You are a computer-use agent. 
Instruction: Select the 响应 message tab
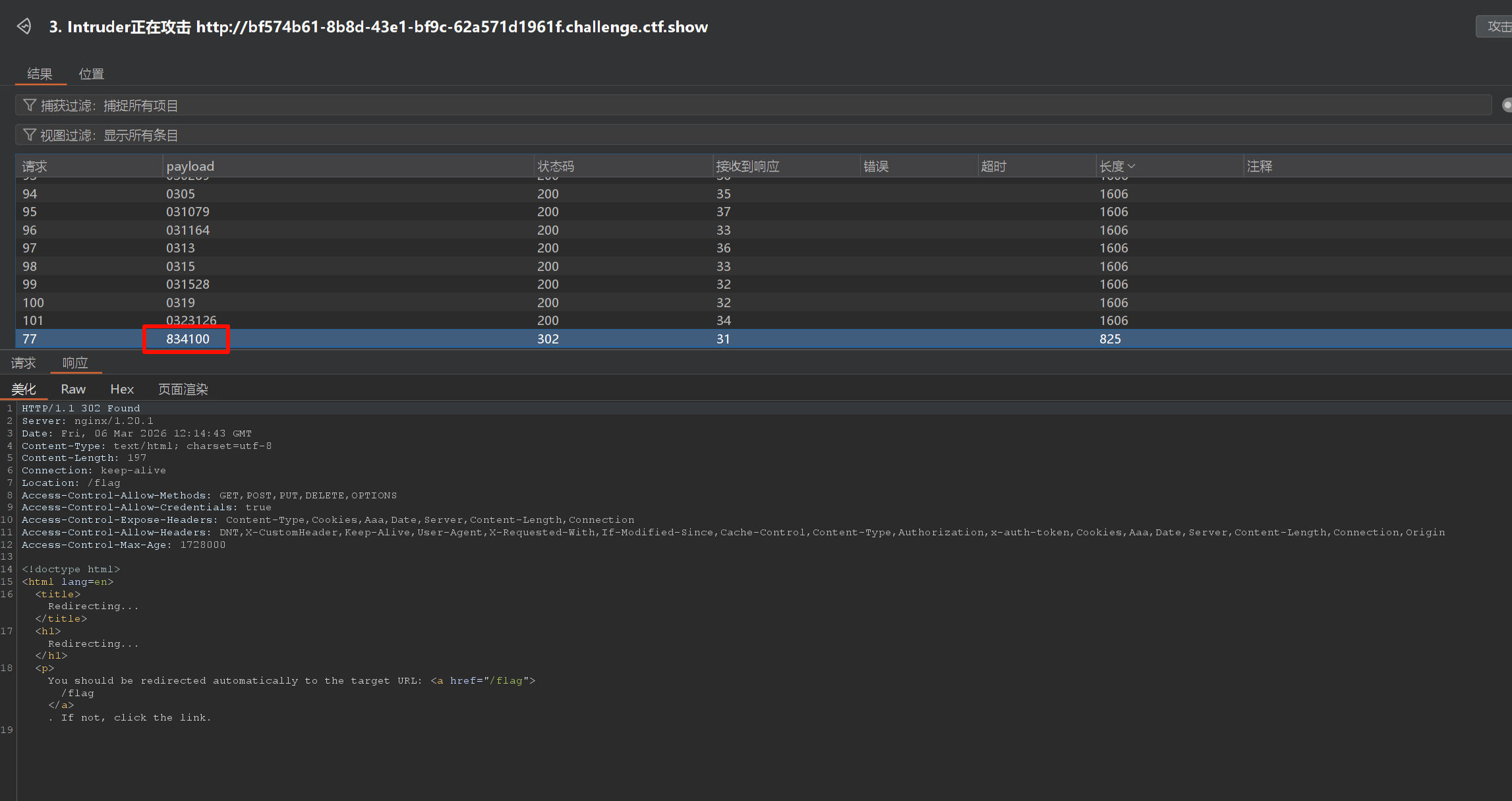[75, 363]
